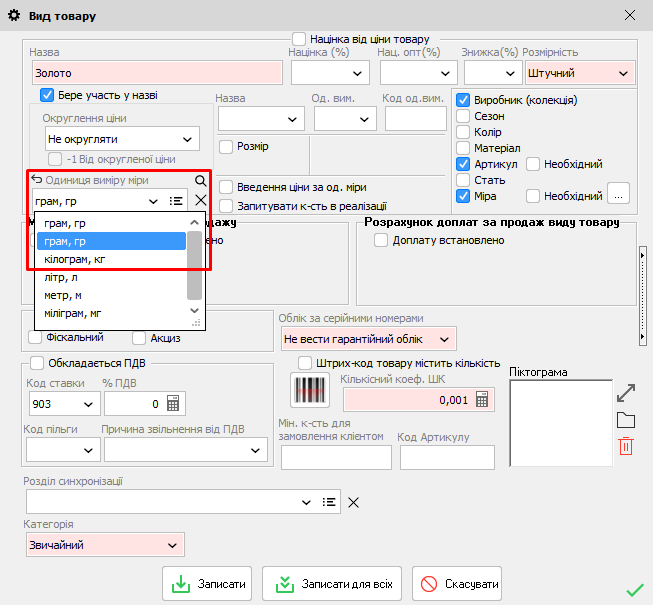Screen dimensions: 653x605
Task: Open the calculator next to % ПДВ field
Action: pos(172,404)
